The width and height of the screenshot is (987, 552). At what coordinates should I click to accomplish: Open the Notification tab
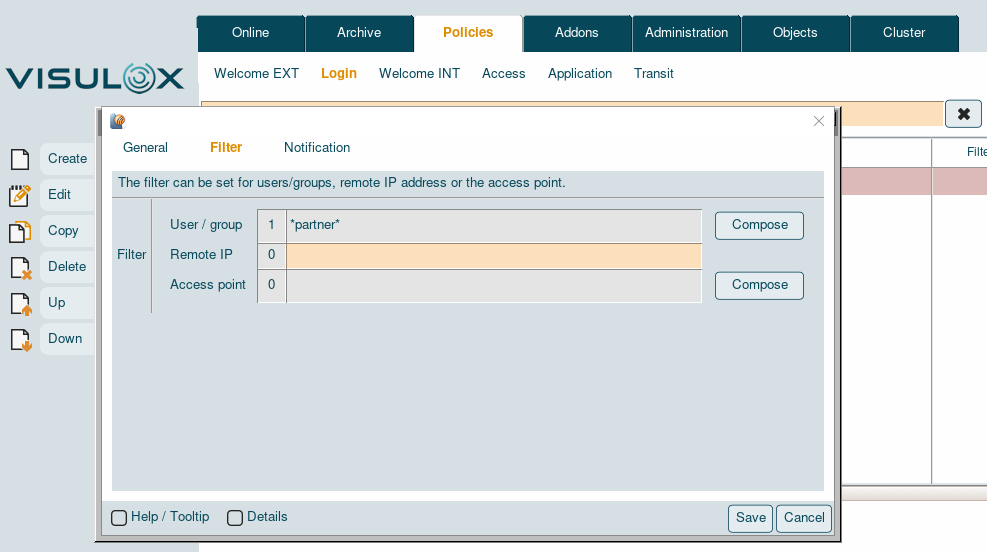(x=317, y=148)
